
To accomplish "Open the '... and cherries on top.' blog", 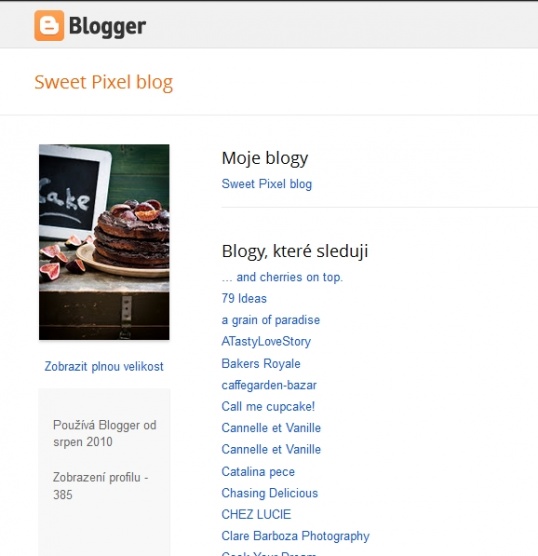I will click(282, 277).
